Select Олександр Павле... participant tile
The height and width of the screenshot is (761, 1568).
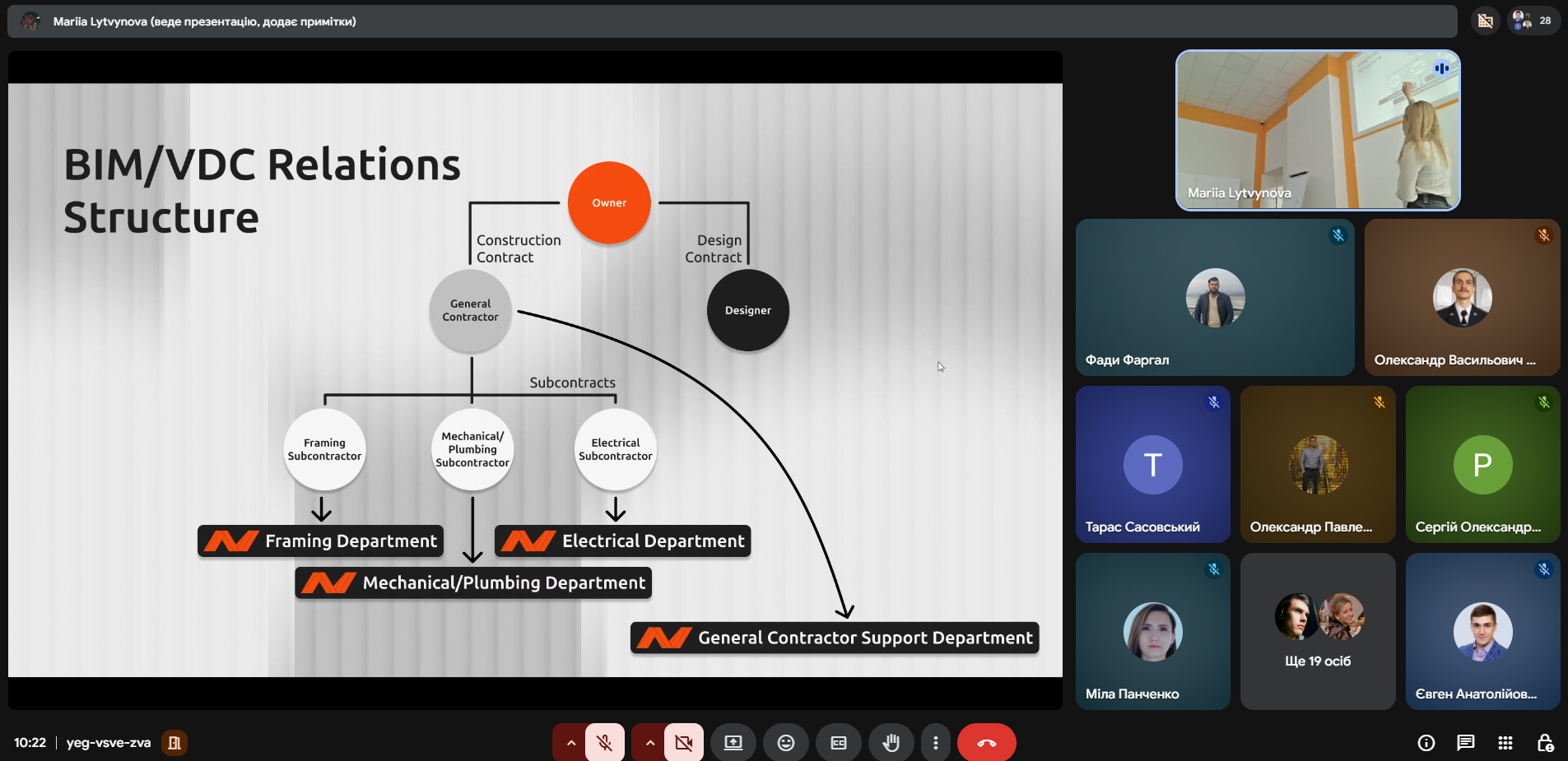point(1318,464)
